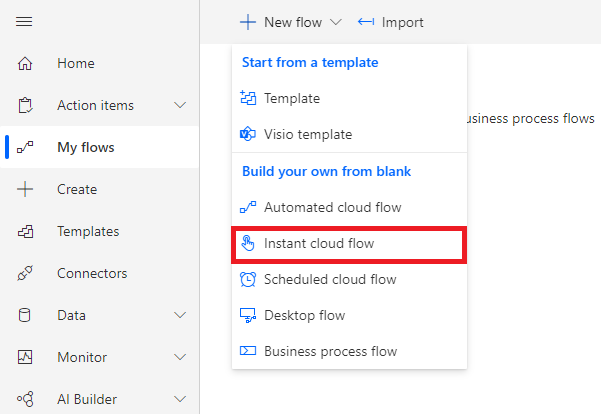Click the Monitor chart icon
602x415 pixels.
(x=25, y=357)
